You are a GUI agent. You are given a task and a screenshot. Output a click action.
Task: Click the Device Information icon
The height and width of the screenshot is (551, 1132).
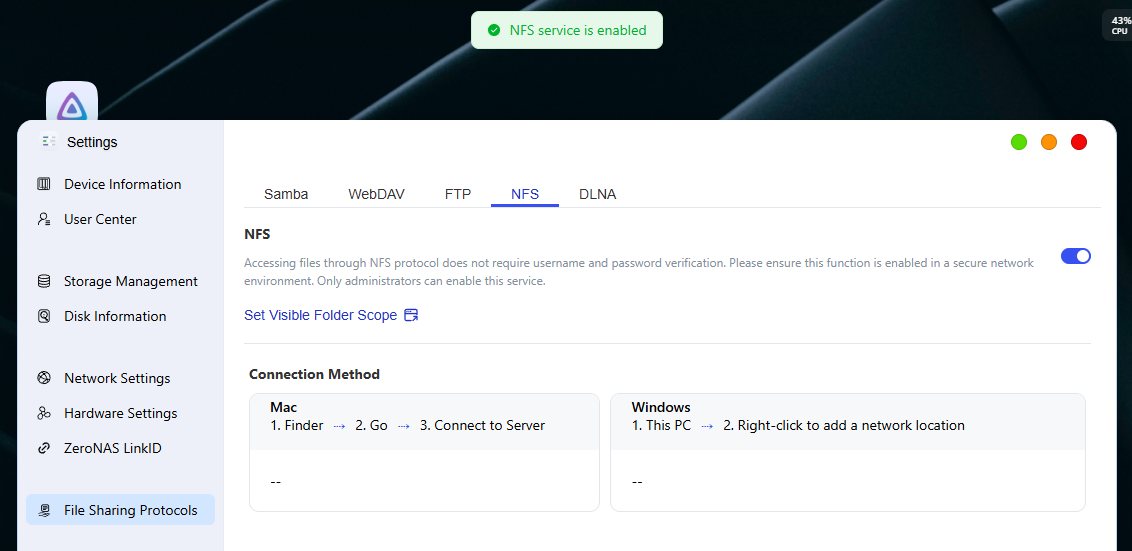pos(44,184)
